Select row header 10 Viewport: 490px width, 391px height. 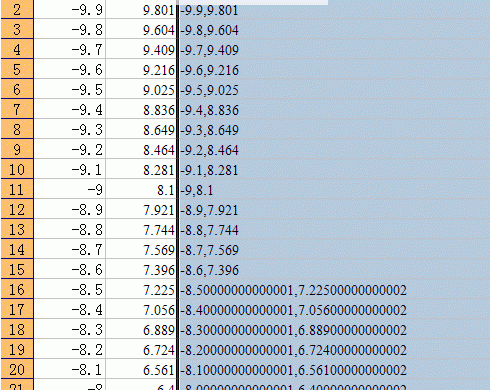(x=17, y=169)
